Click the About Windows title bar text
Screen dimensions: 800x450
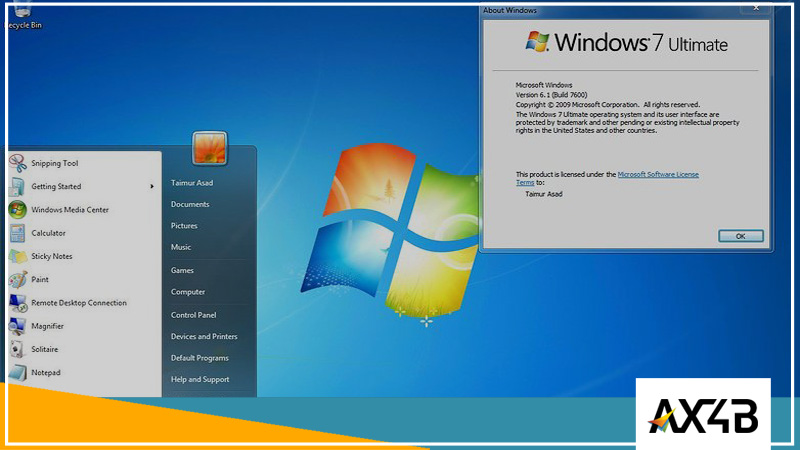[x=510, y=10]
